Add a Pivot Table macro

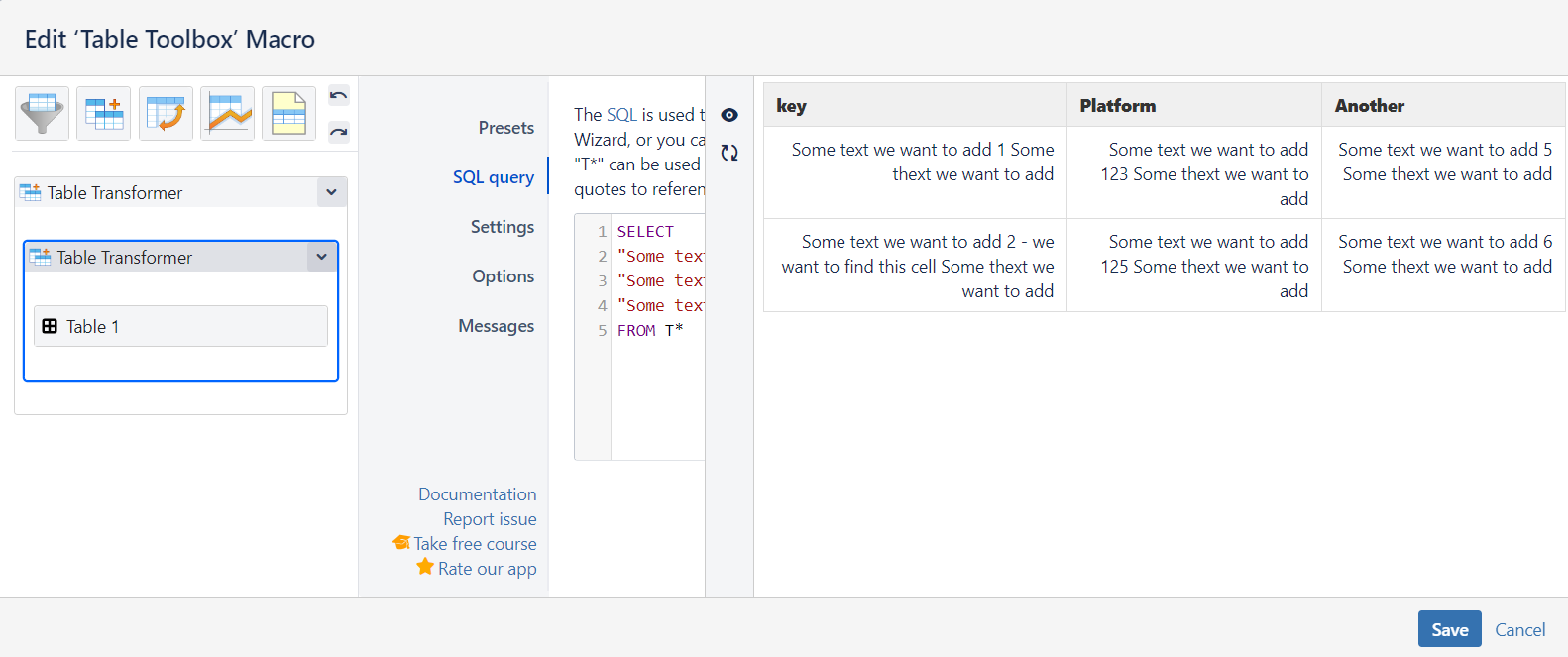pos(166,113)
